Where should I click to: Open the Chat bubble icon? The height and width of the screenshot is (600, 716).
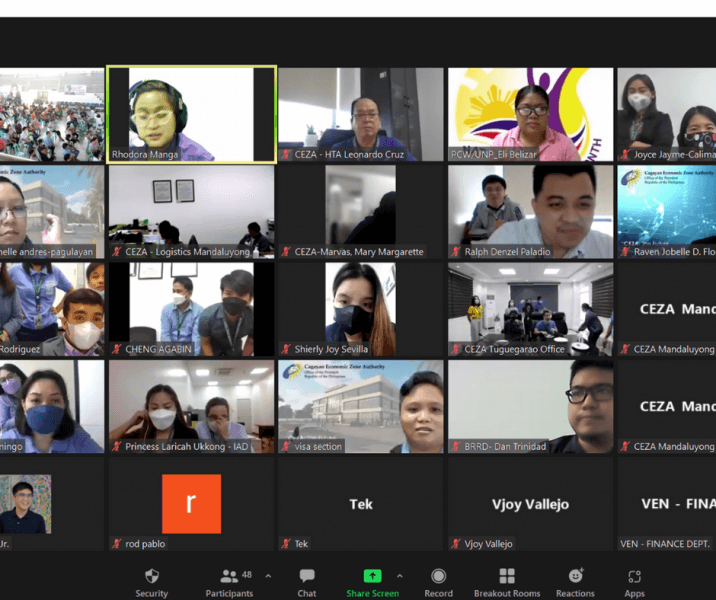click(x=307, y=576)
